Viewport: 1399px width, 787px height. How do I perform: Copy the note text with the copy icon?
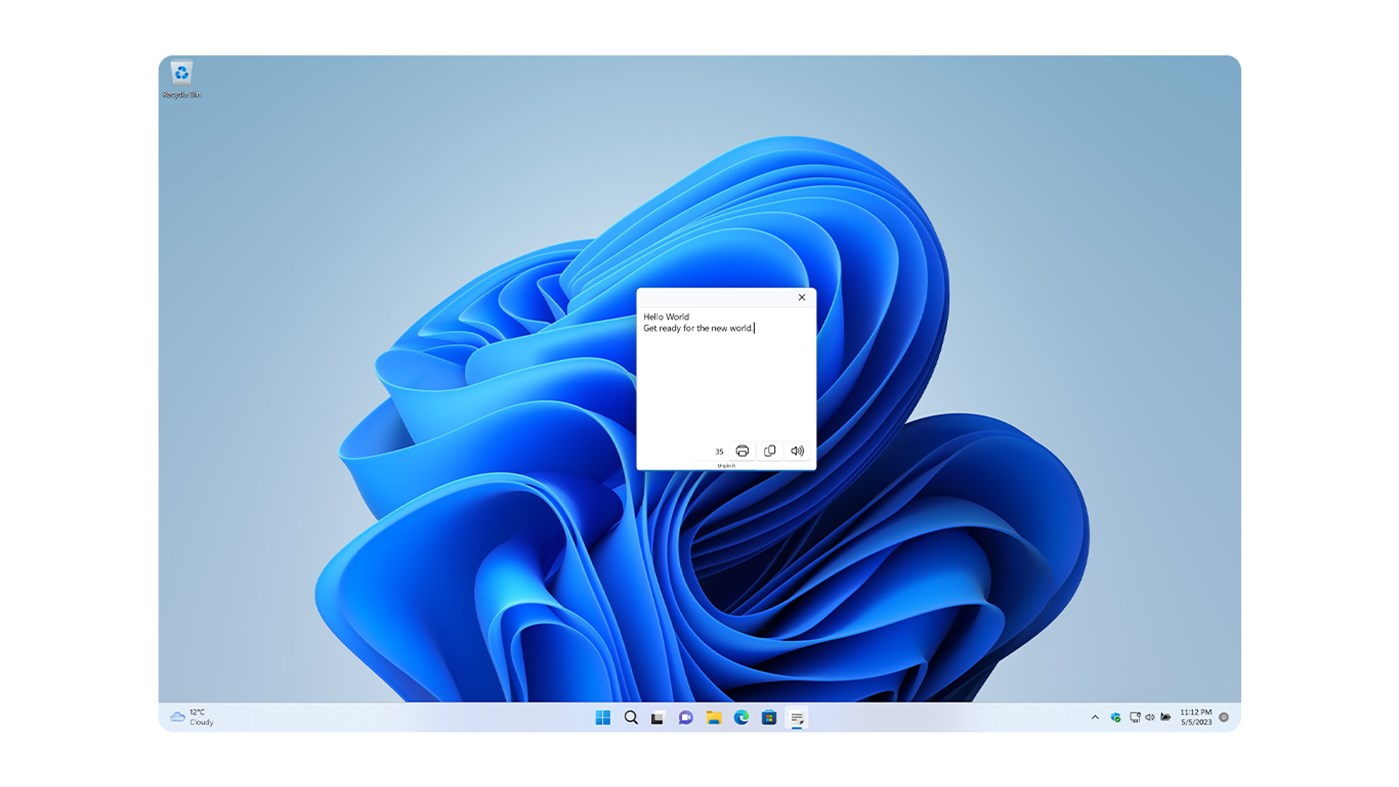768,450
